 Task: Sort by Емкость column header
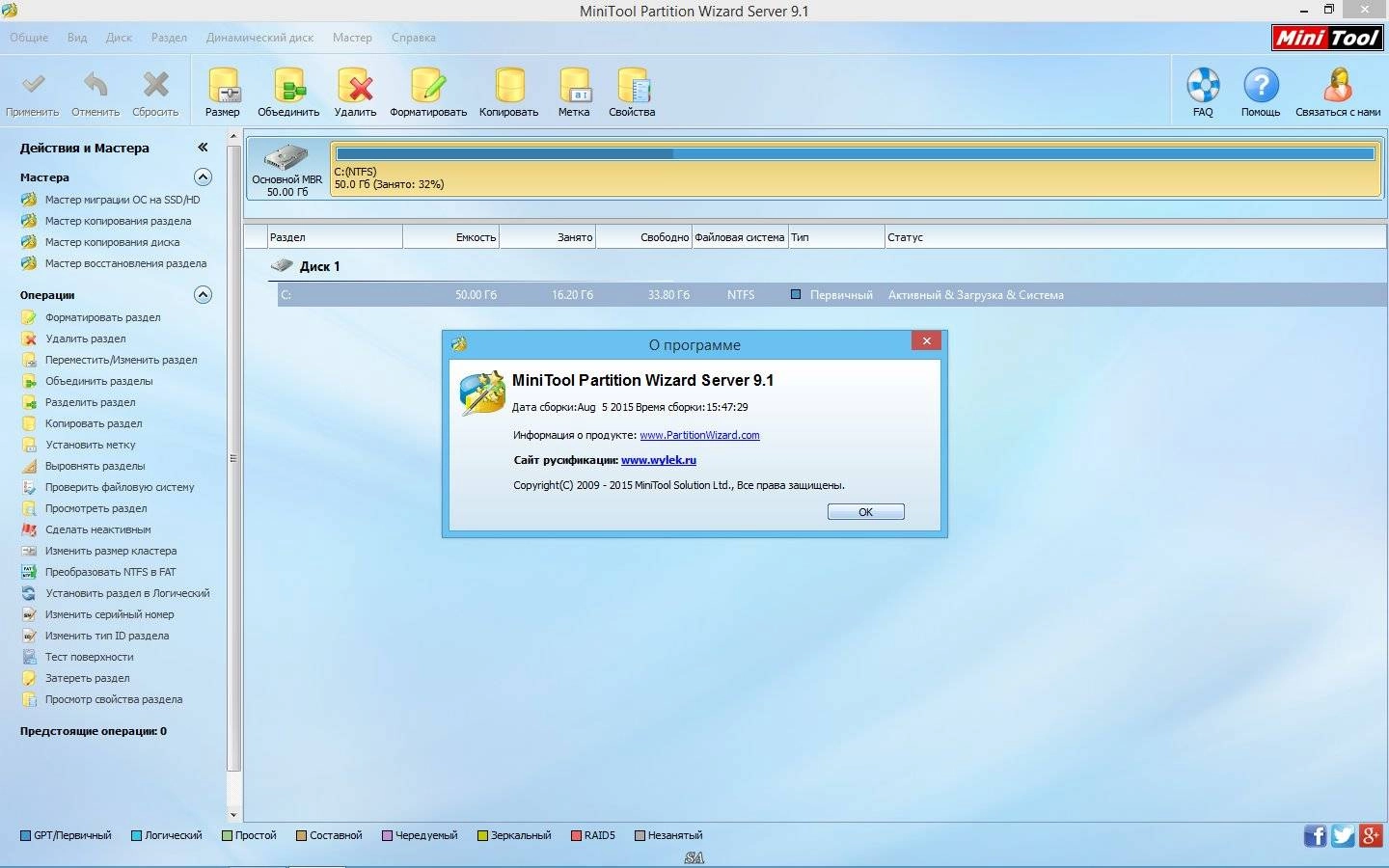pyautogui.click(x=450, y=236)
